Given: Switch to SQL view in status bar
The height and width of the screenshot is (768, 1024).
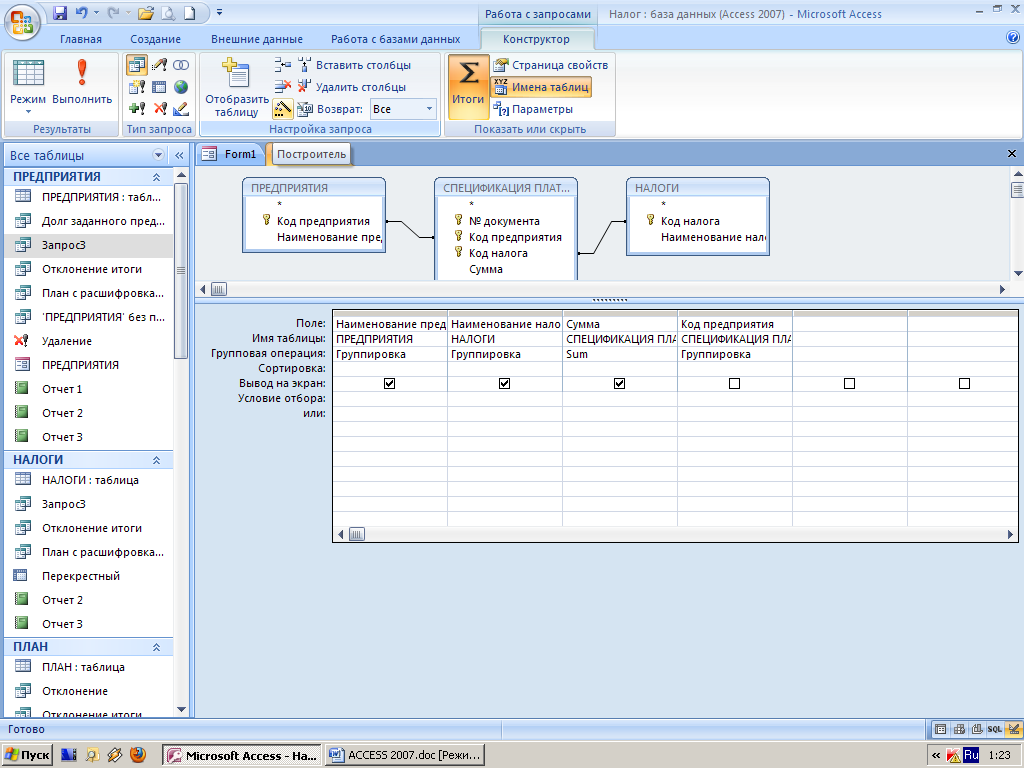Looking at the screenshot, I should [995, 729].
